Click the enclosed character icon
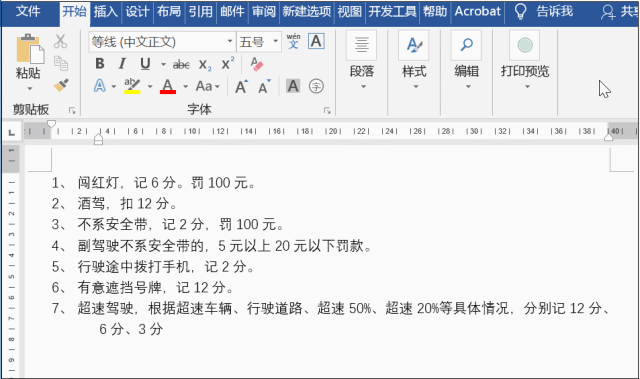 click(x=316, y=86)
